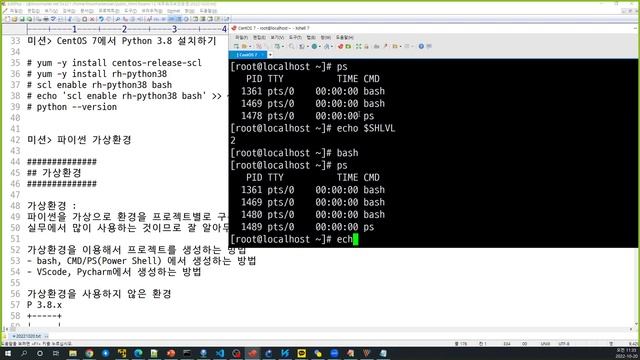Click the EditPlus horizontal scrollbar
Image resolution: width=640 pixels, height=360 pixels.
click(x=318, y=329)
